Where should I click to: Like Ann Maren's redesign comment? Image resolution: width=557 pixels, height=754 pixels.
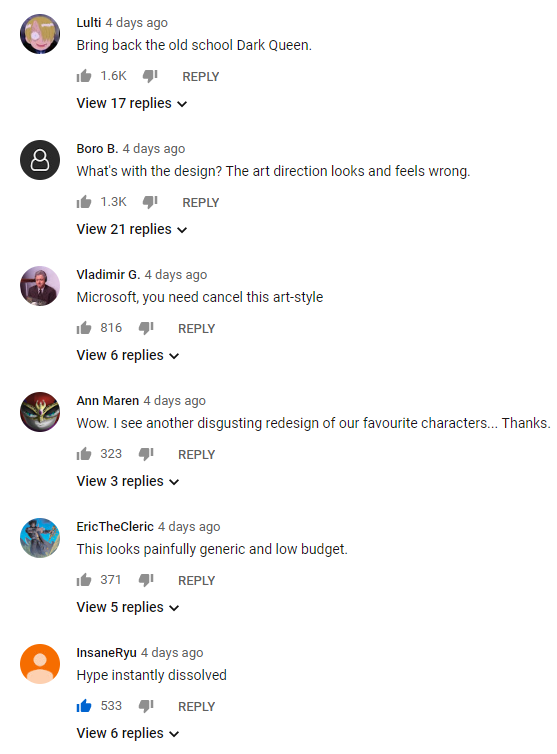pos(84,454)
